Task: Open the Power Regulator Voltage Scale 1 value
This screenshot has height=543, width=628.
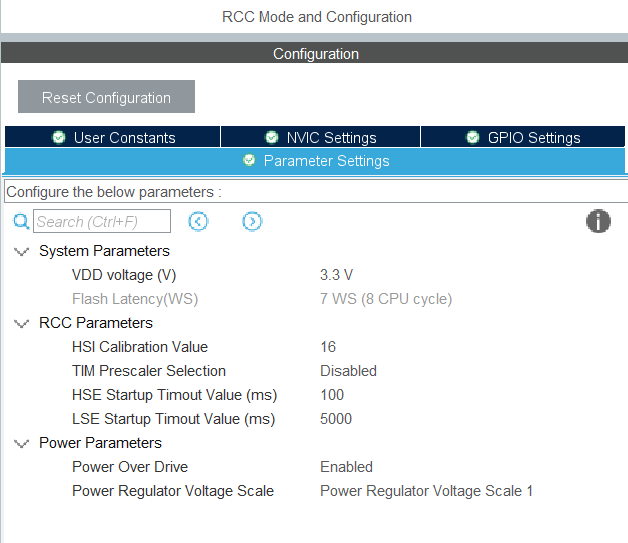Action: pyautogui.click(x=426, y=491)
